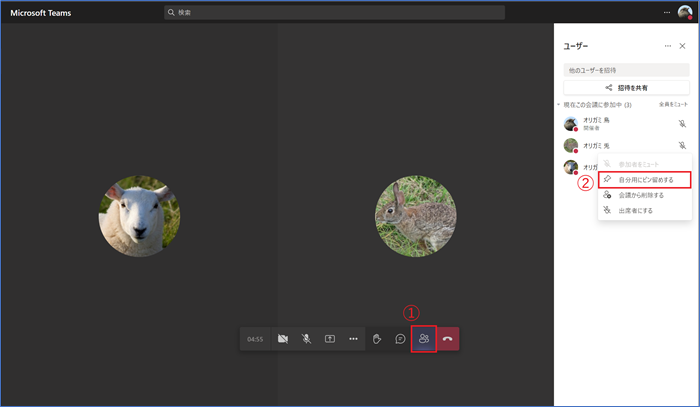This screenshot has width=700, height=407.
Task: Select 出席者にする menu option
Action: (634, 211)
